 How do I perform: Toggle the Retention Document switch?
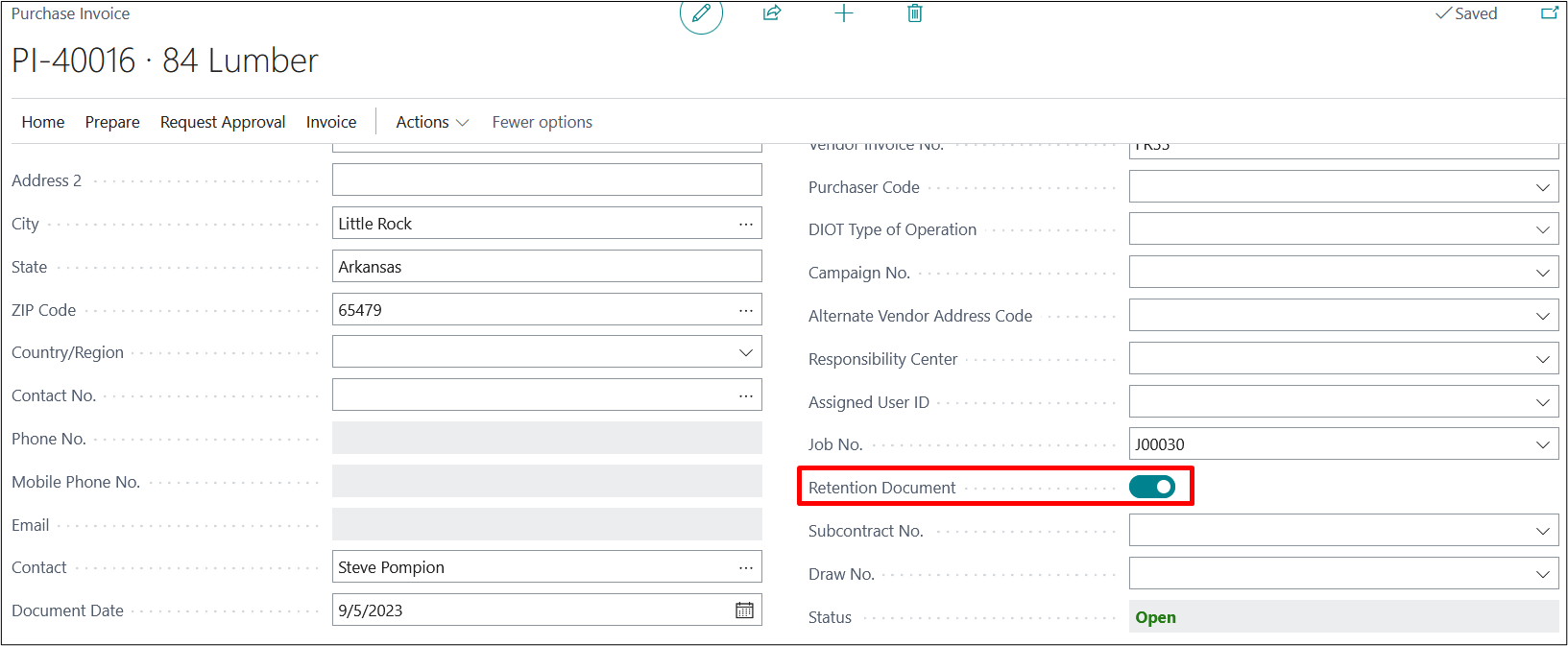point(1151,488)
